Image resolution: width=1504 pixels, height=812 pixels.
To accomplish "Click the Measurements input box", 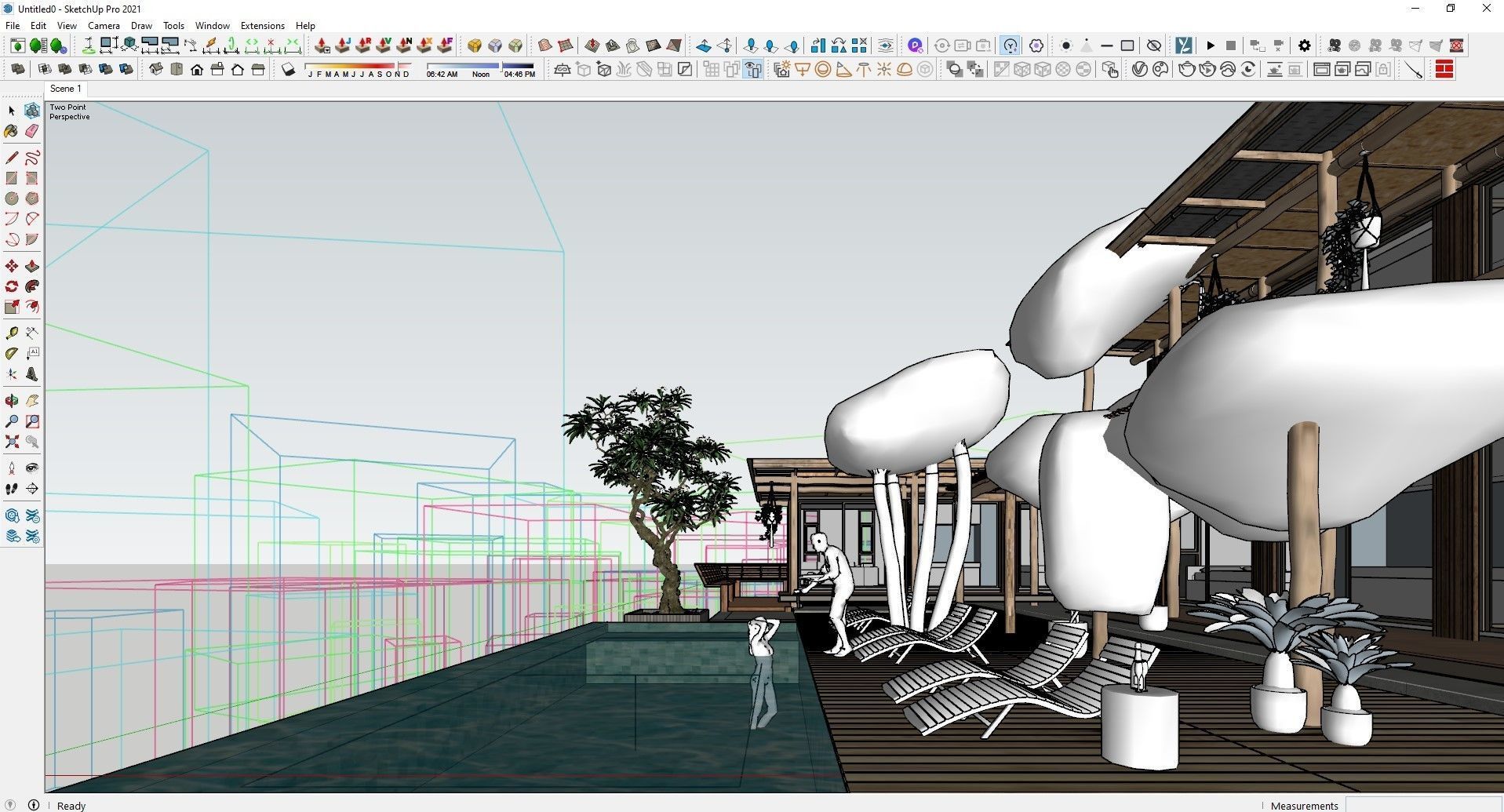I will pyautogui.click(x=1422, y=805).
